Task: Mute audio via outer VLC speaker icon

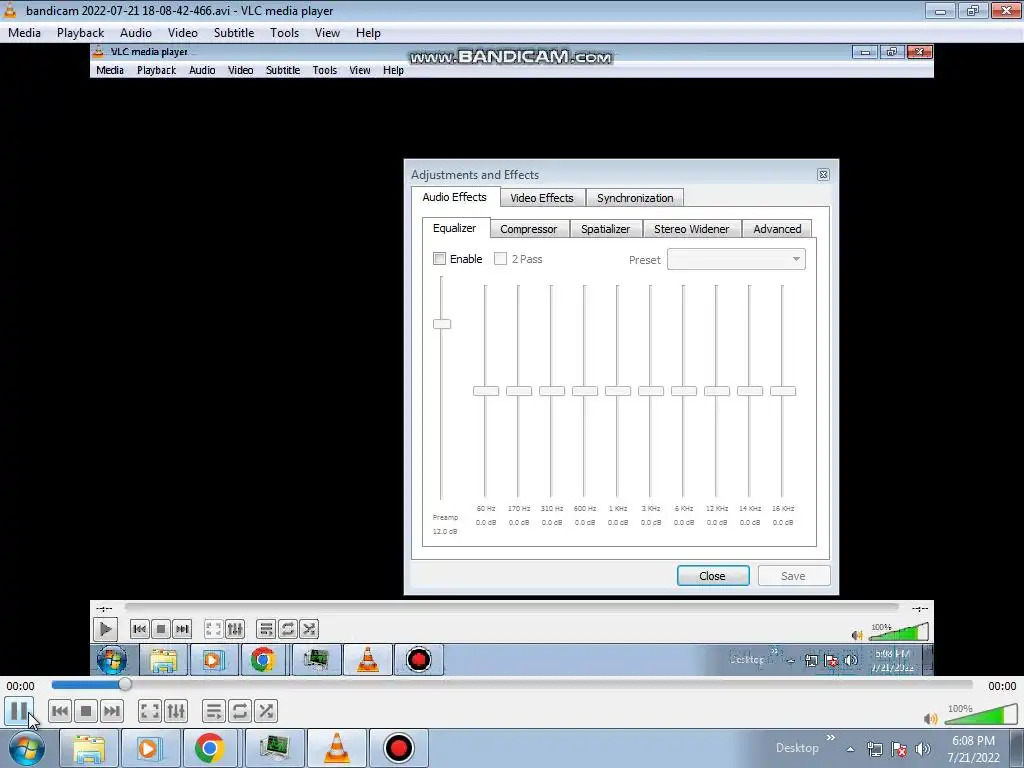Action: coord(931,718)
